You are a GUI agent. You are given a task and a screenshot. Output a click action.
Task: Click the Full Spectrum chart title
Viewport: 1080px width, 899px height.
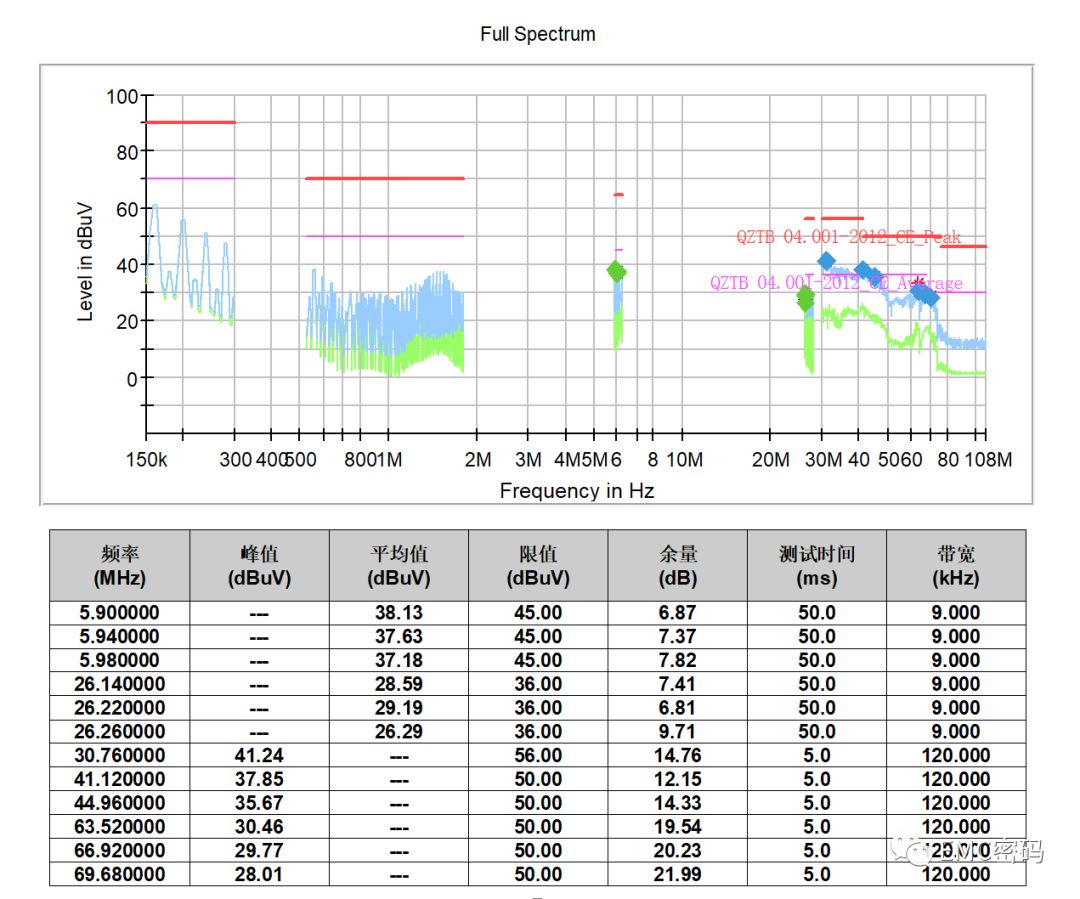(537, 34)
